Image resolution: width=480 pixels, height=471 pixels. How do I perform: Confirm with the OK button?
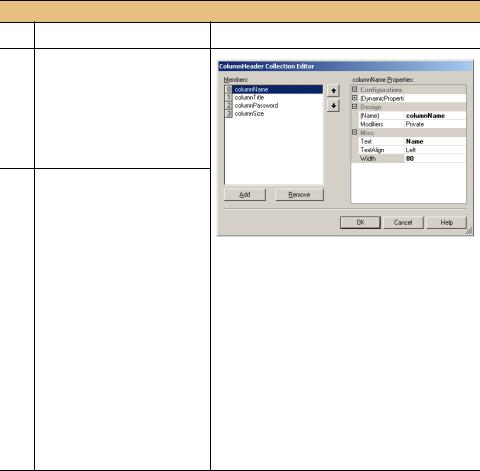click(x=360, y=222)
